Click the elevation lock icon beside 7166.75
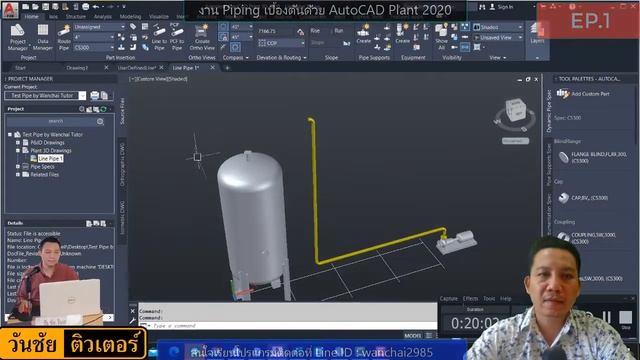The width and height of the screenshot is (640, 360). (x=300, y=31)
